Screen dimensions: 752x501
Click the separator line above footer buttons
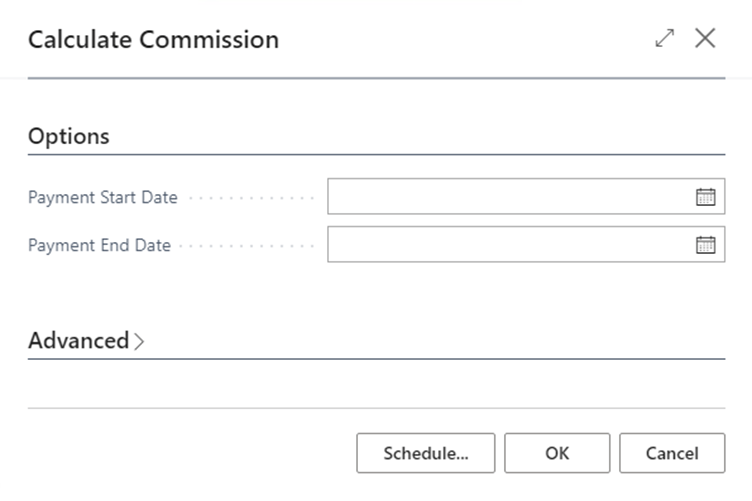coord(376,408)
